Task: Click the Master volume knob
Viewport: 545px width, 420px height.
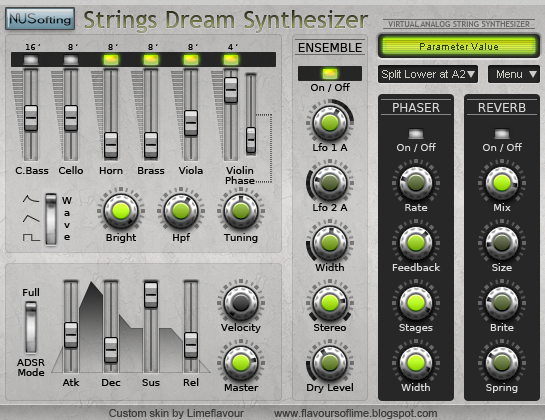Action: tap(241, 363)
